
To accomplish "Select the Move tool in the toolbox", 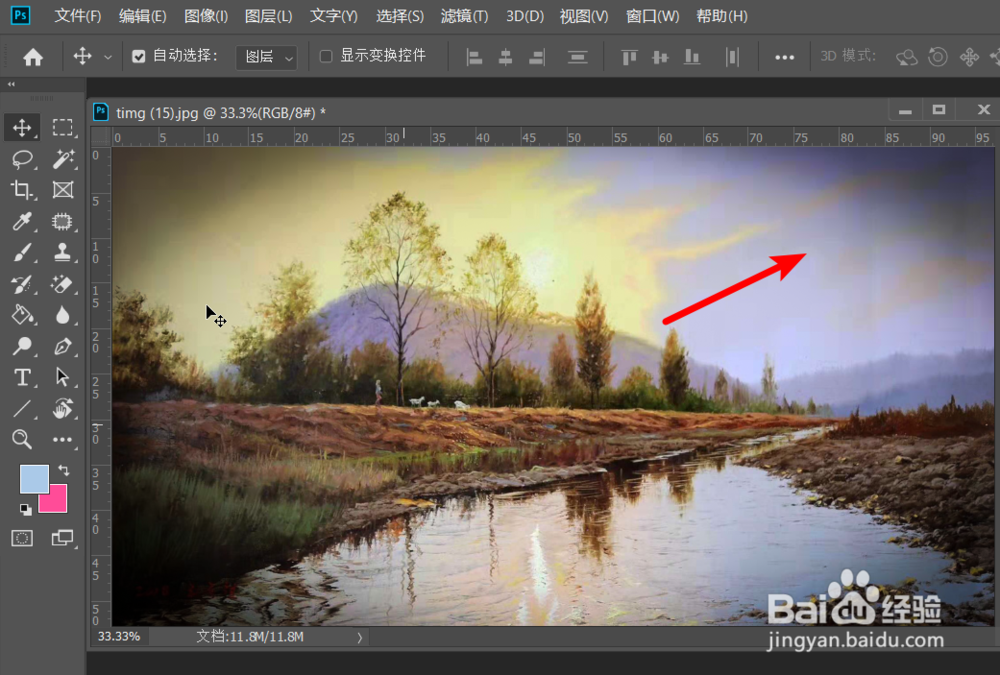I will click(22, 128).
